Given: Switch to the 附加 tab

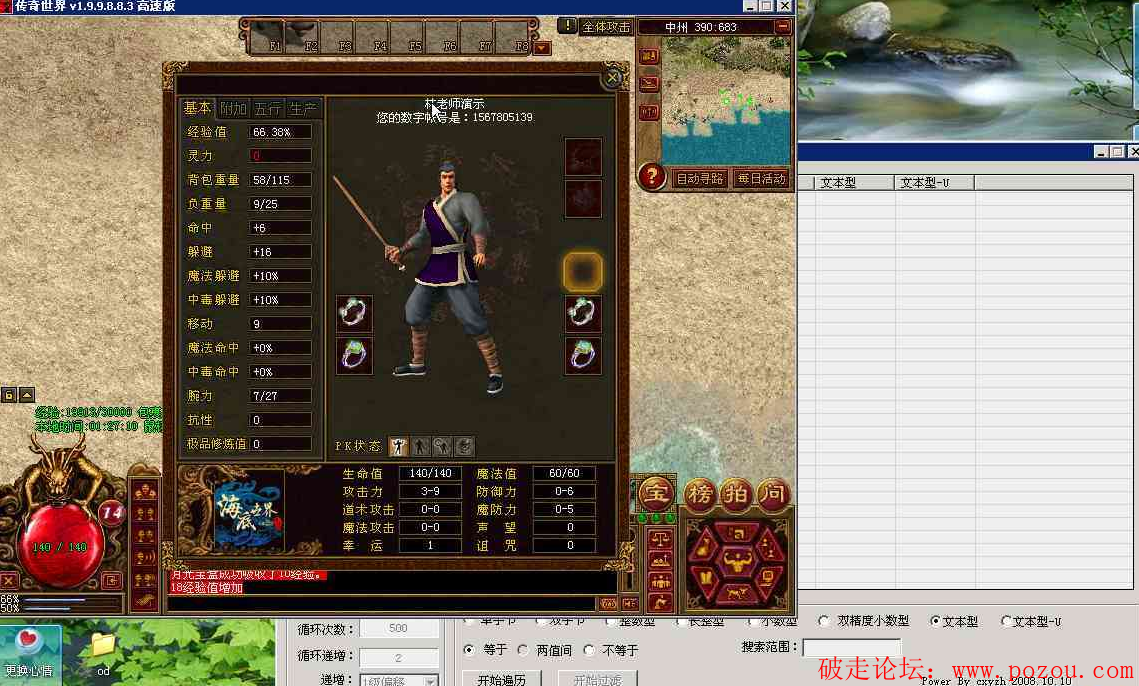Looking at the screenshot, I should (x=233, y=108).
